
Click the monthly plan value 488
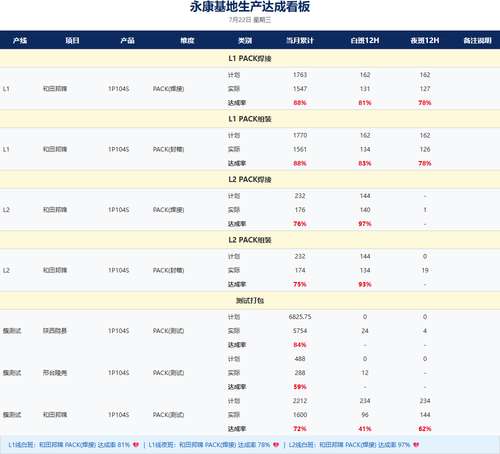300,359
